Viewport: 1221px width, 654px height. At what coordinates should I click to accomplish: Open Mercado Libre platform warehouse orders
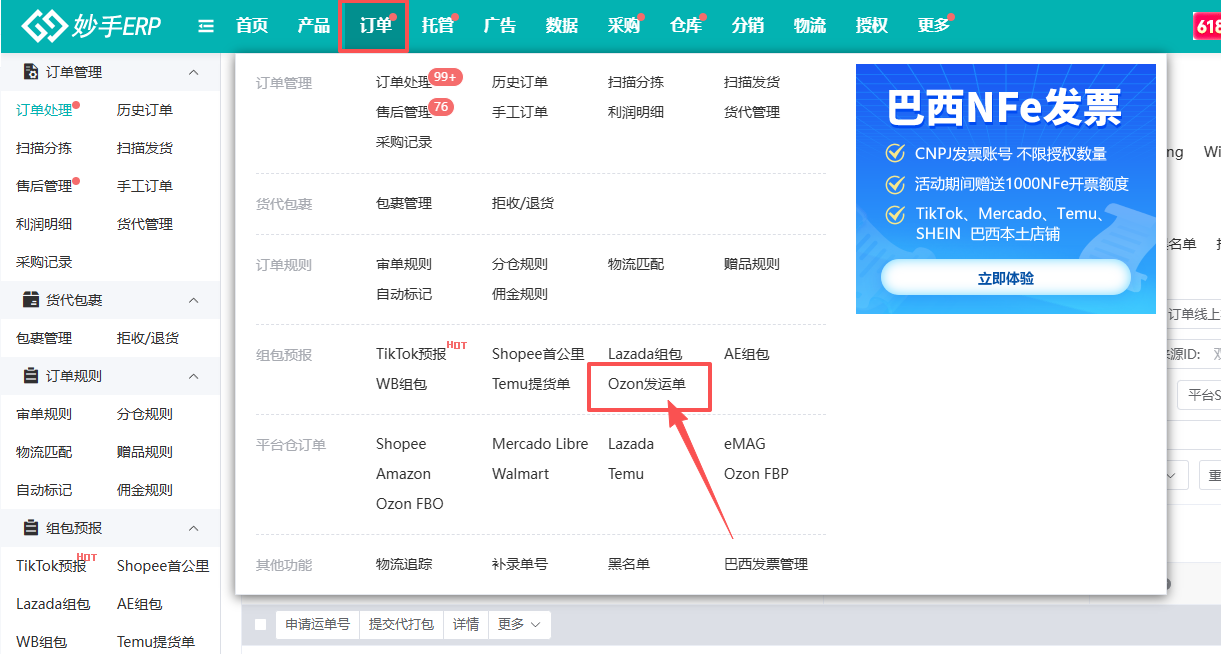point(540,444)
